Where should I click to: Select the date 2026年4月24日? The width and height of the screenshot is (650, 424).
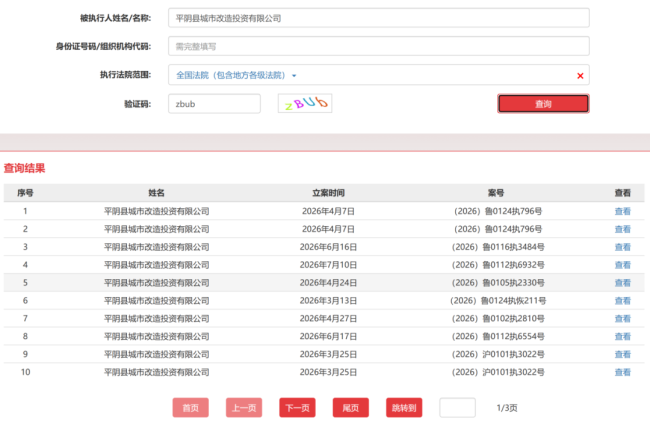(328, 283)
